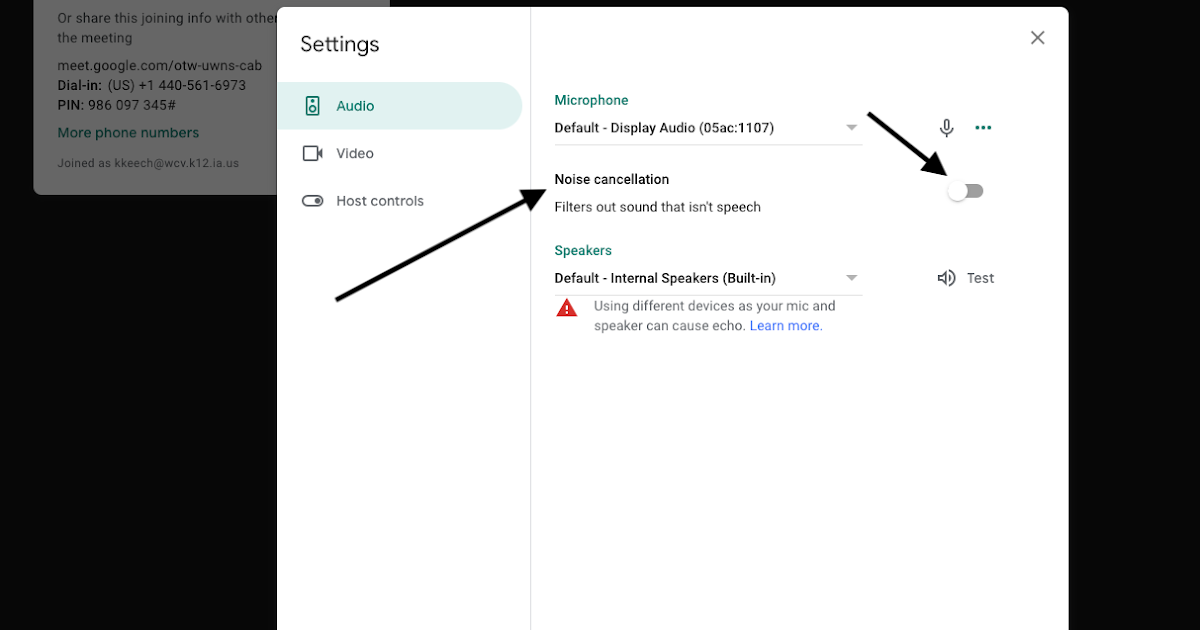Open the three-dot more options menu

[983, 127]
